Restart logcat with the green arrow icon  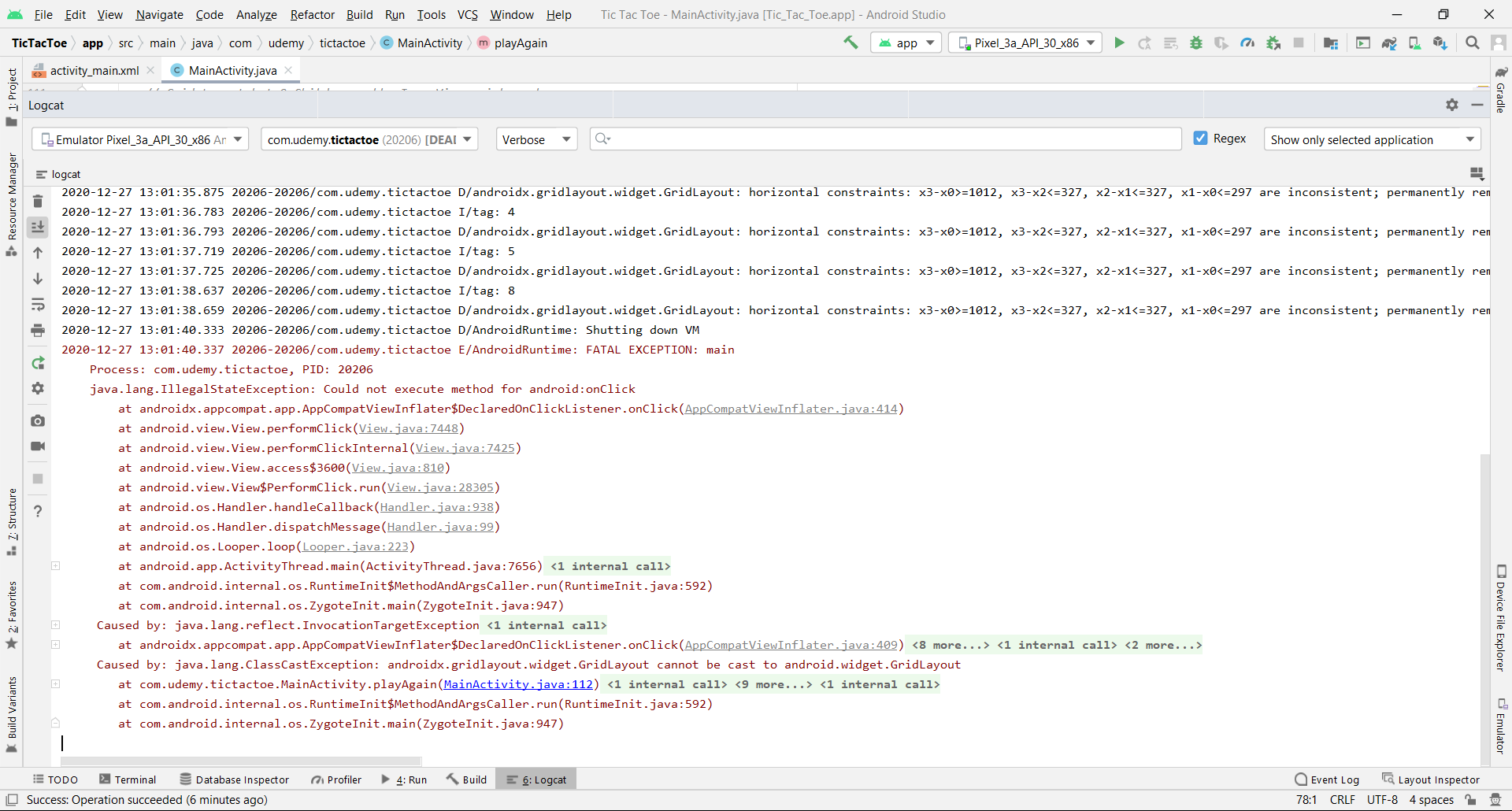[38, 363]
